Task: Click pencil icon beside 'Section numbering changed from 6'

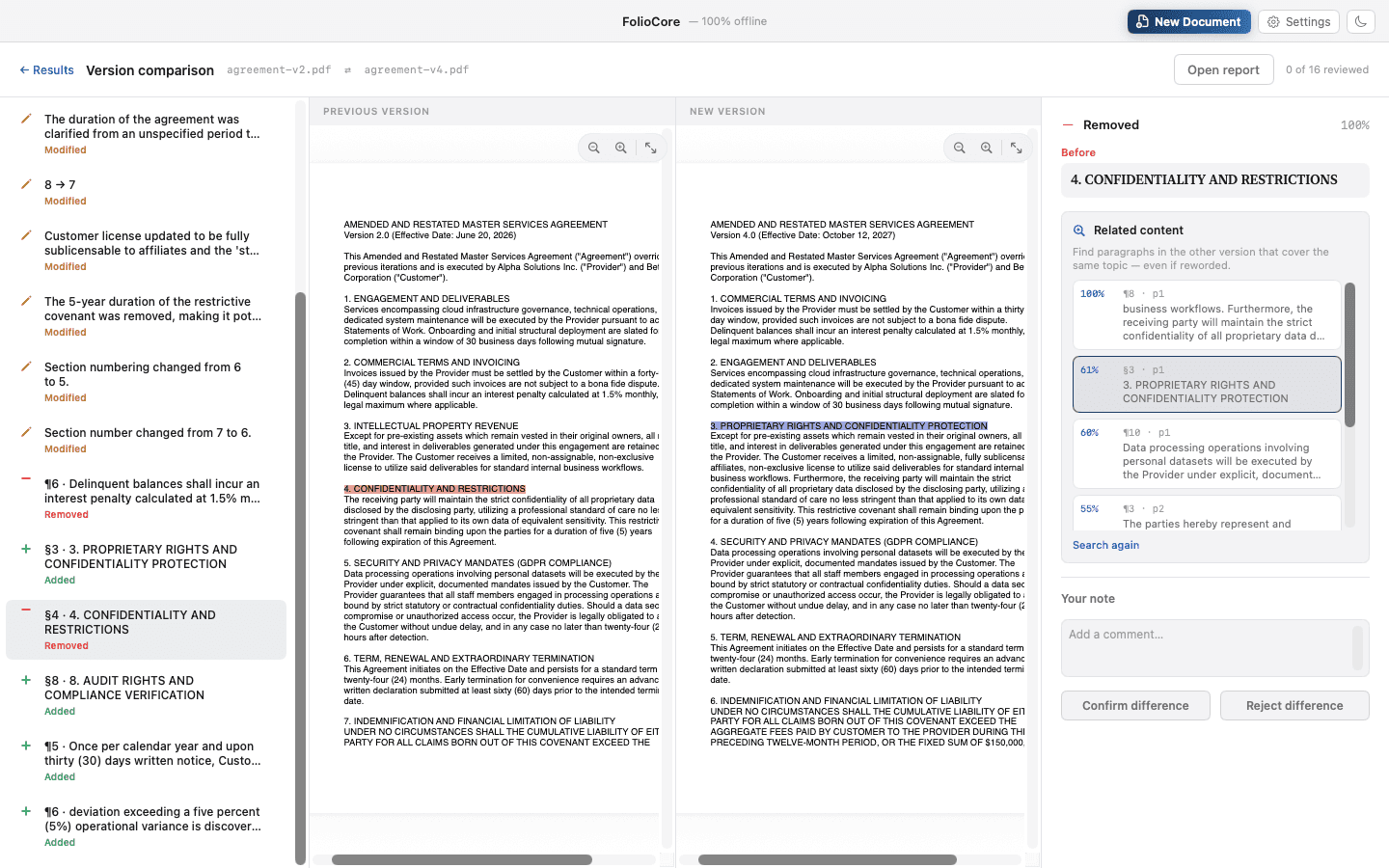Action: click(26, 366)
